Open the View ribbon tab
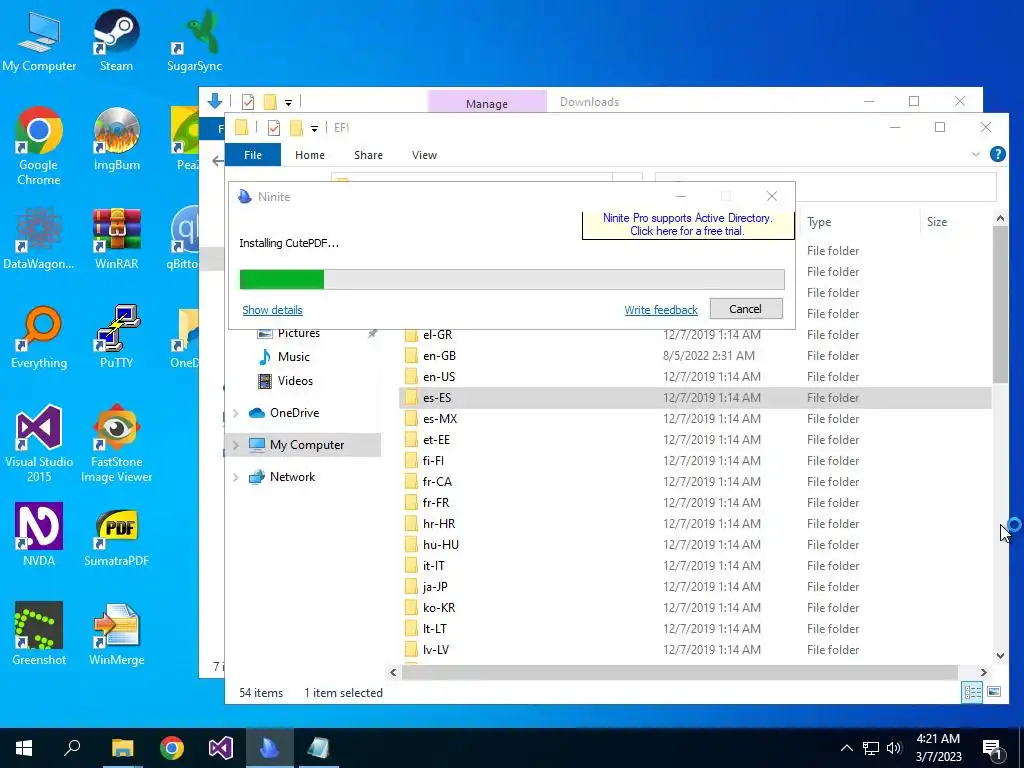Image resolution: width=1024 pixels, height=768 pixels. pyautogui.click(x=424, y=155)
